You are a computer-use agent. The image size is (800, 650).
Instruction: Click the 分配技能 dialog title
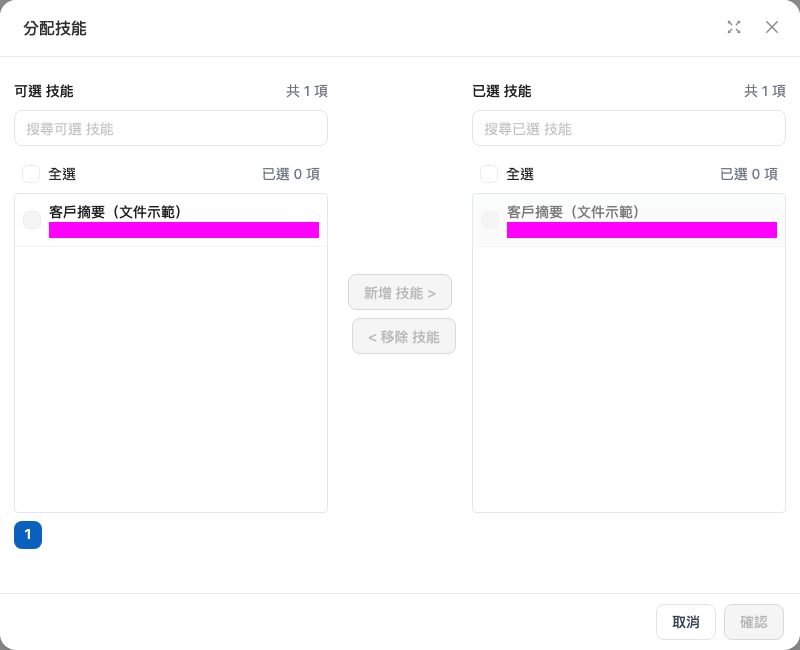coord(55,28)
